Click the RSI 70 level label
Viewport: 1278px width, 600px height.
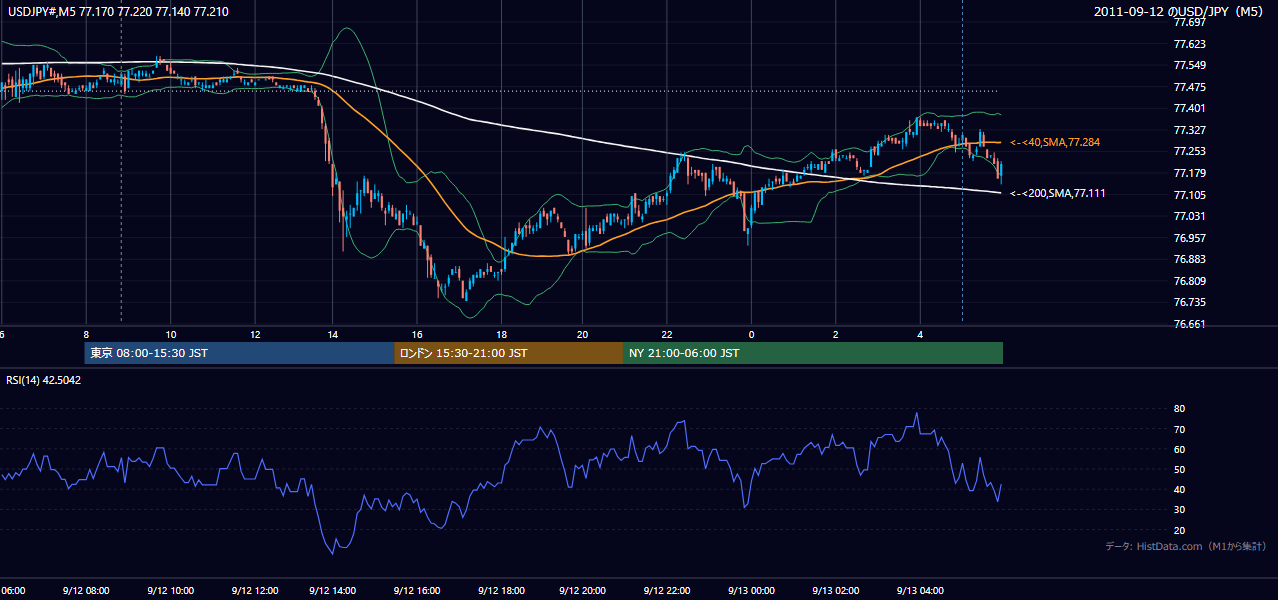[x=1180, y=429]
